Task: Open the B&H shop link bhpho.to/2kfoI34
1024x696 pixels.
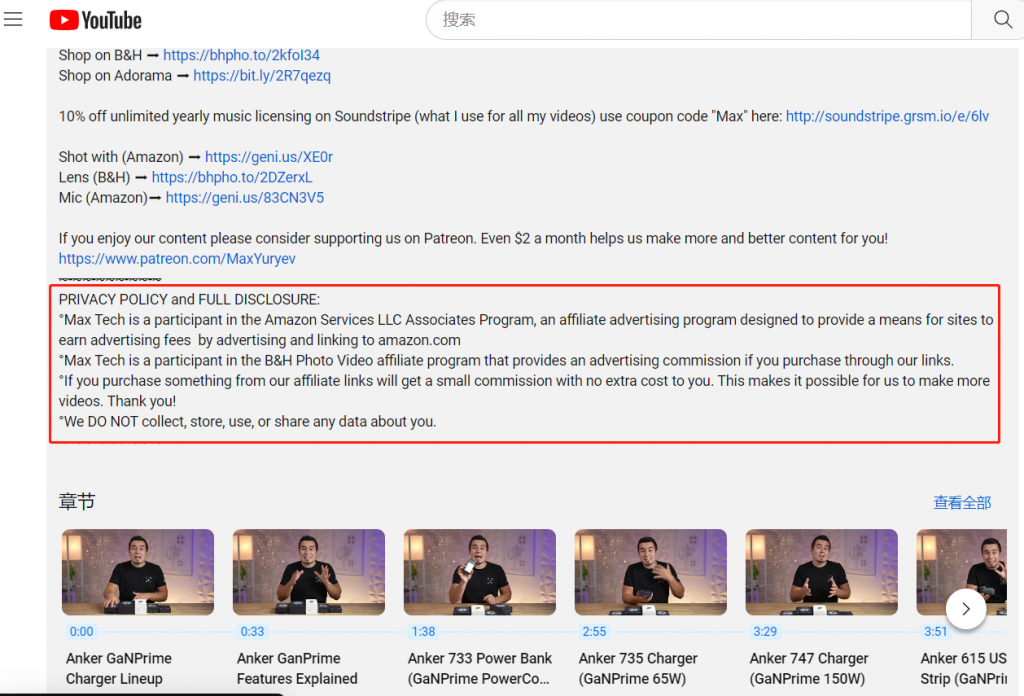Action: click(x=241, y=55)
